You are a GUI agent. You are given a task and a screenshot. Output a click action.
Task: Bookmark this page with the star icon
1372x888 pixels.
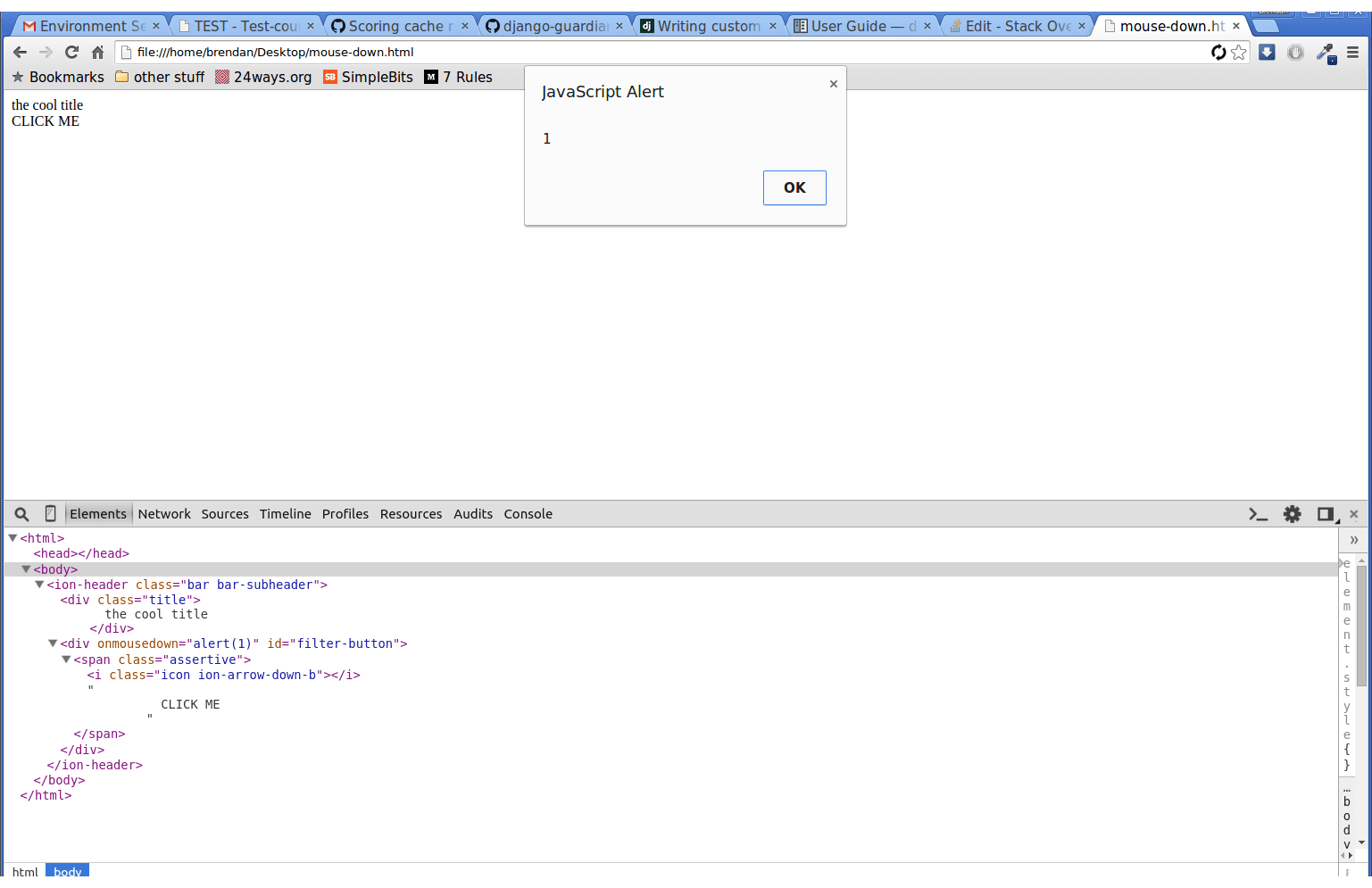(1238, 53)
